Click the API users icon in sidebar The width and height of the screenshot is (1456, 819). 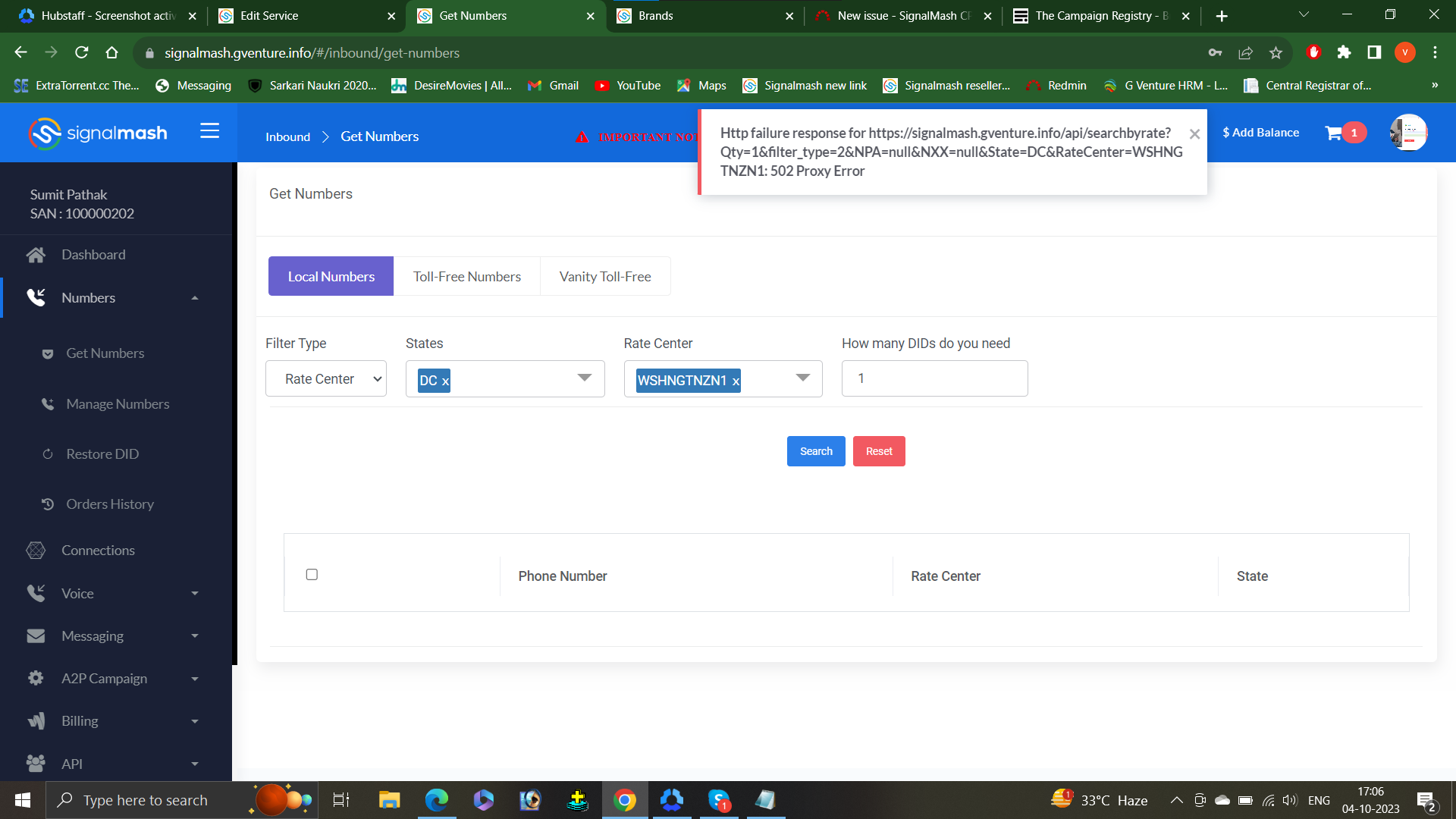click(36, 764)
